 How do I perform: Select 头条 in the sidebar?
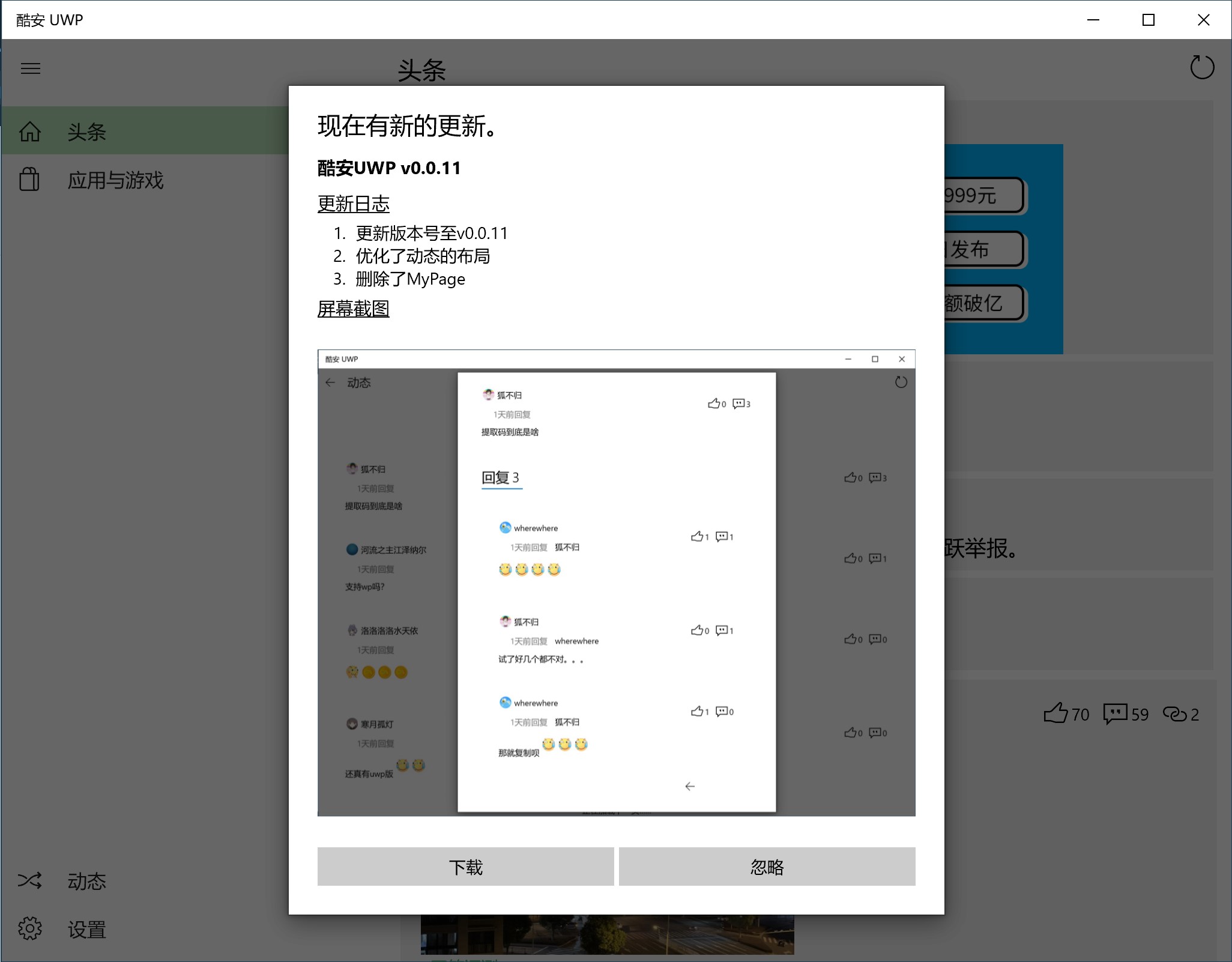pos(87,132)
